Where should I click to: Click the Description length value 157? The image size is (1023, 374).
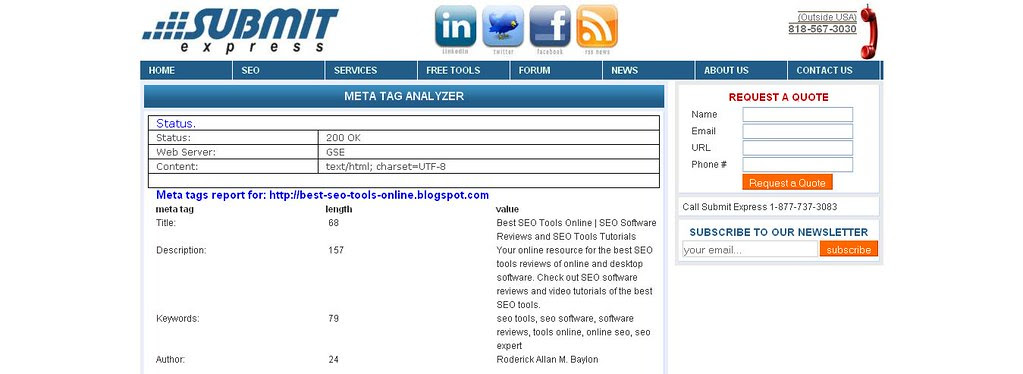click(336, 250)
